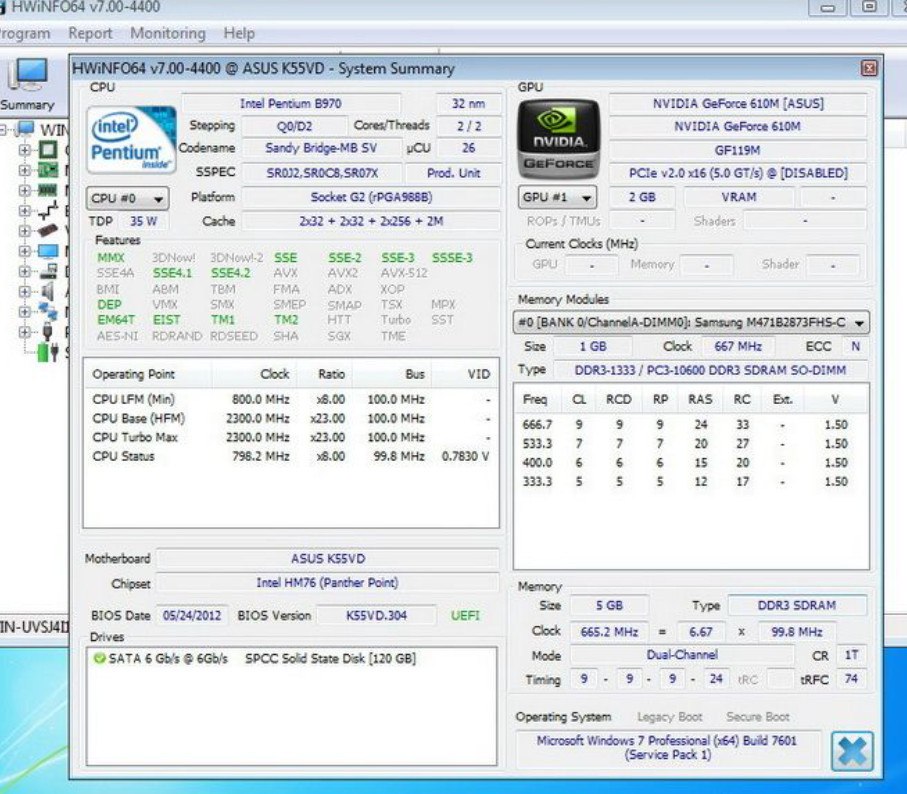Click the 'SSE4.1' feature label
The height and width of the screenshot is (794, 907).
pos(172,273)
